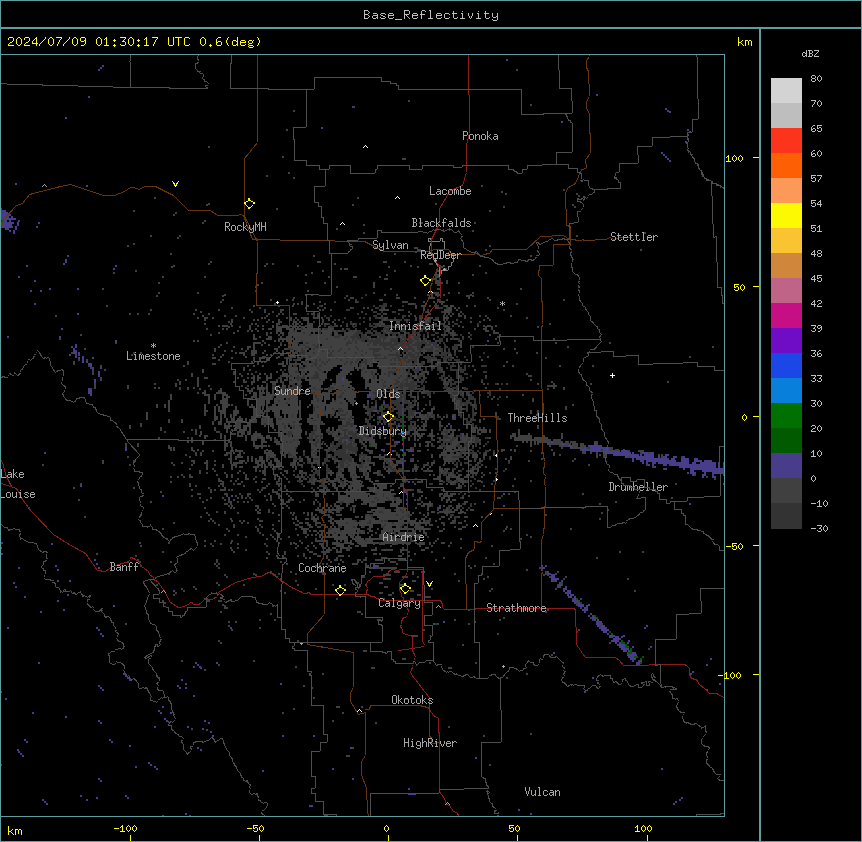
Task: Click the slate purple 10 dBZ legend swatch
Action: [x=786, y=466]
